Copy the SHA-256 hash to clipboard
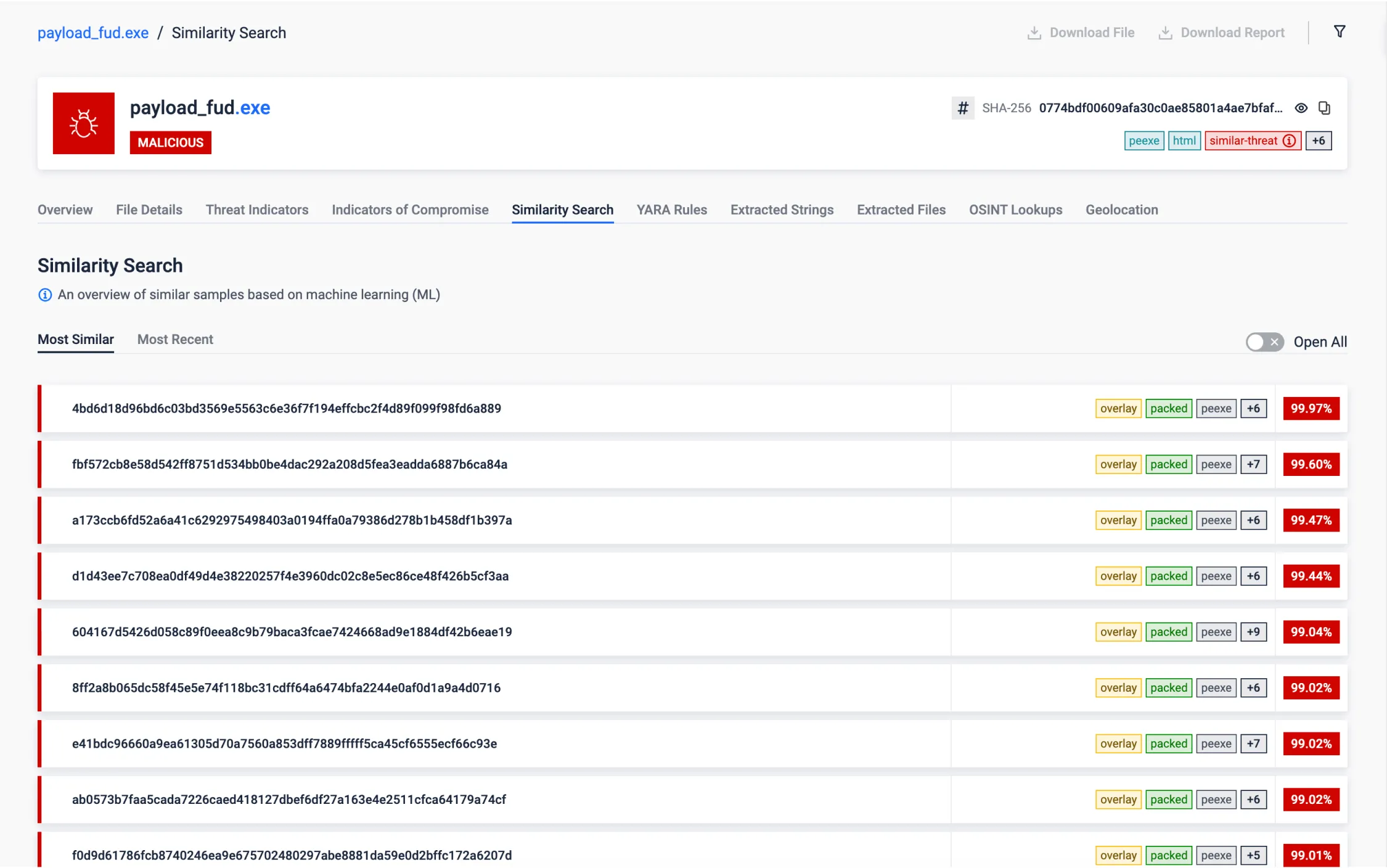Viewport: 1387px width, 868px height. coord(1324,108)
